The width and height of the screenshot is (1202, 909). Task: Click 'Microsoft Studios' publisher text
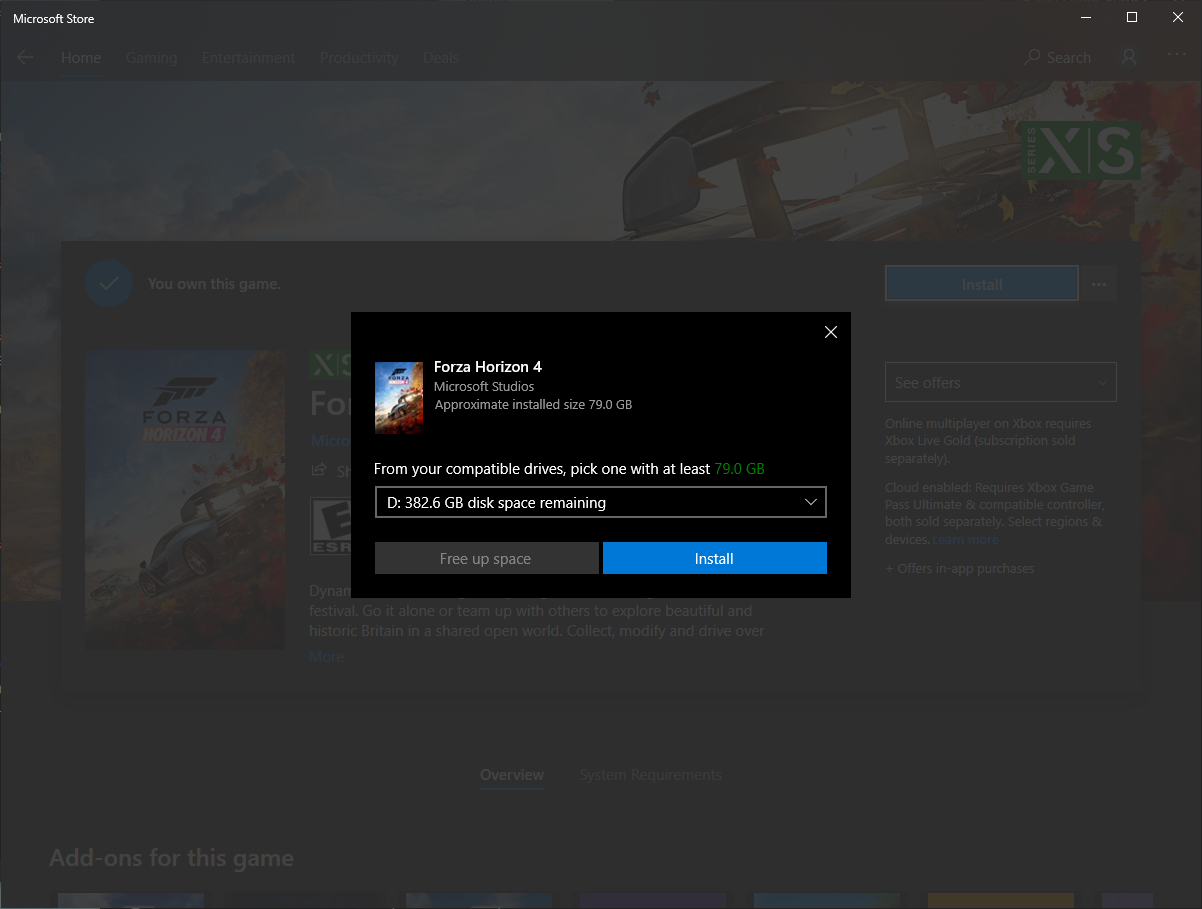tap(484, 386)
